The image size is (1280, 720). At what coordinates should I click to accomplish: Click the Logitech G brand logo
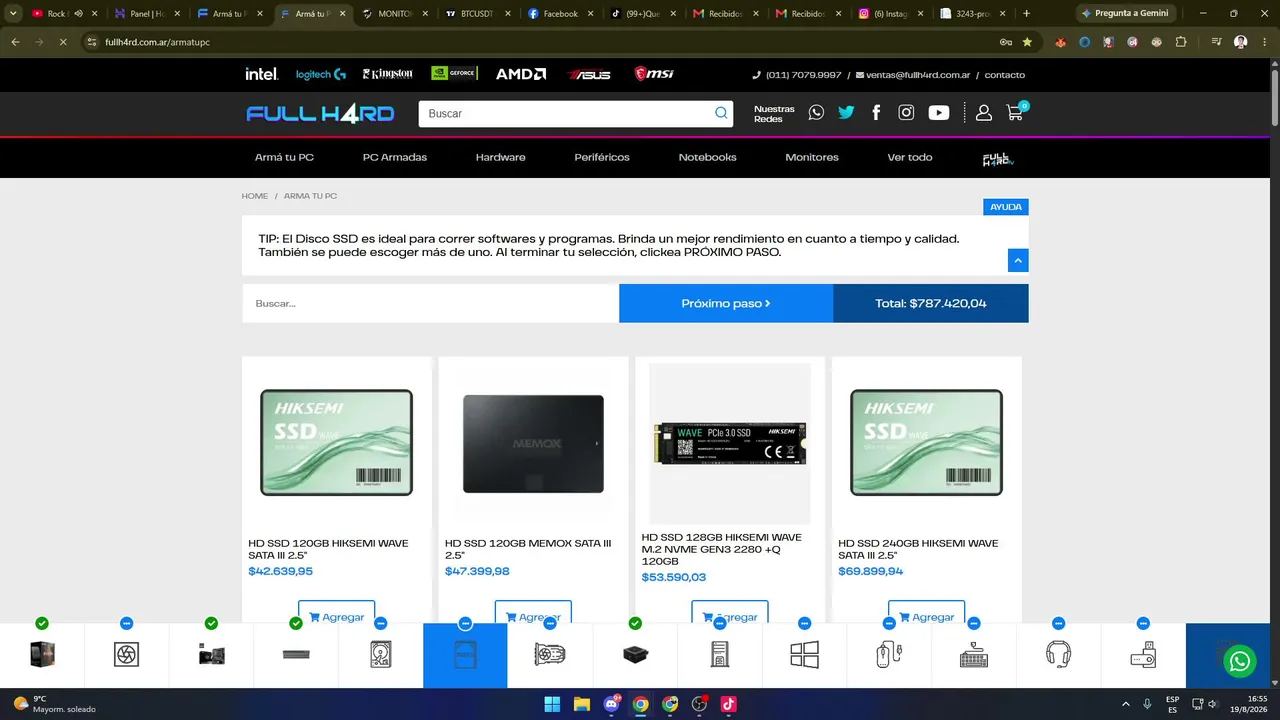click(x=321, y=74)
